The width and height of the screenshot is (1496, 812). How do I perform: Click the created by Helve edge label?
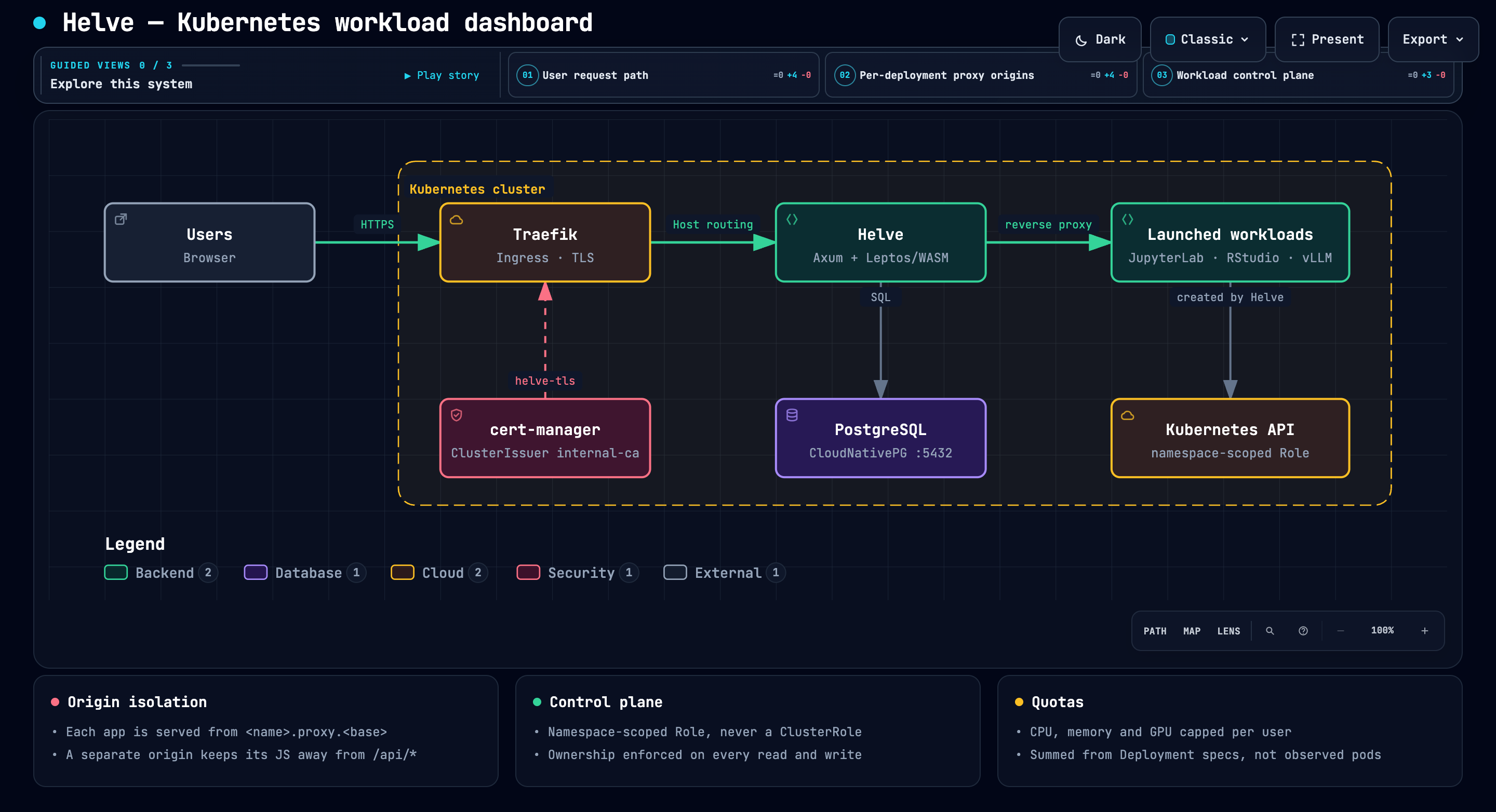coord(1230,297)
